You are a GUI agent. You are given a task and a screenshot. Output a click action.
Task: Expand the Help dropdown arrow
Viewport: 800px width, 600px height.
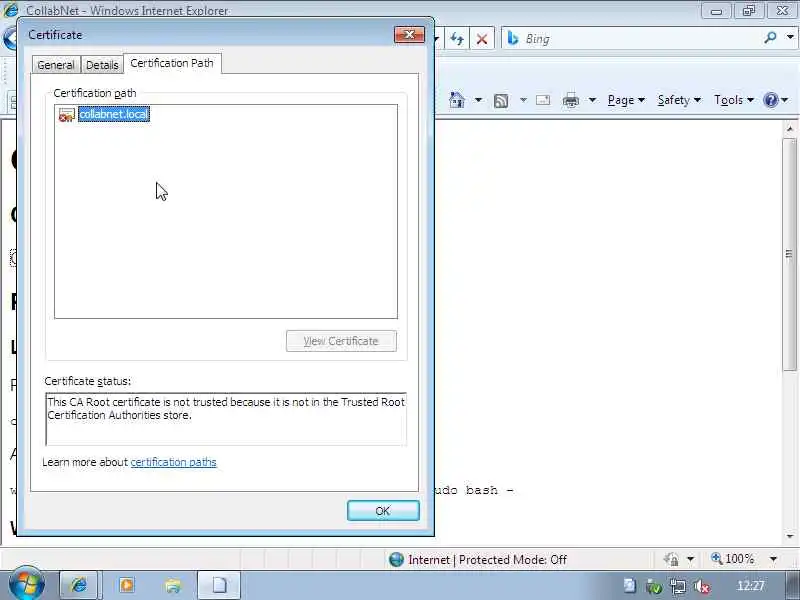[x=785, y=100]
